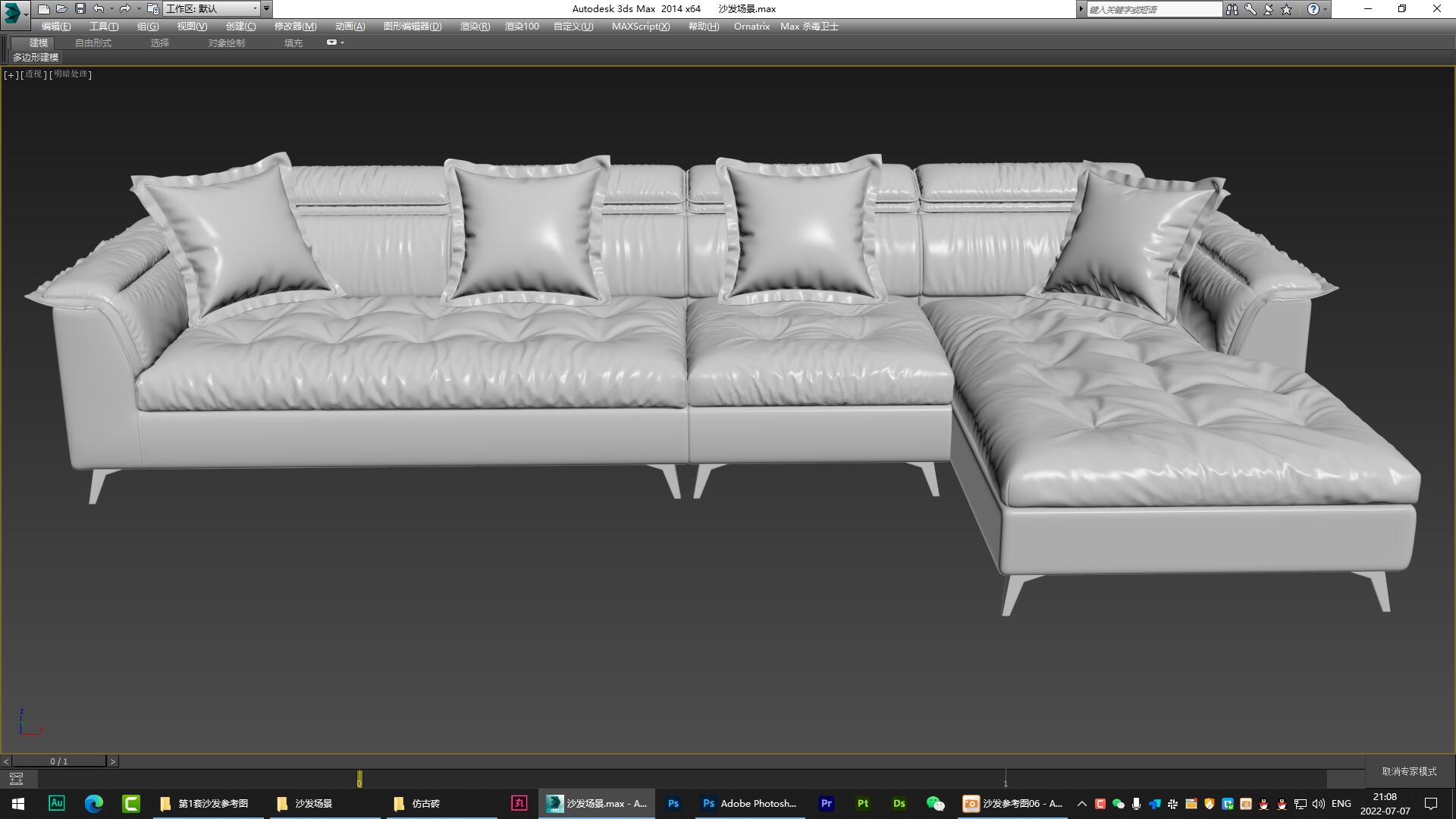This screenshot has width=1456, height=819.
Task: Open WeChat from the taskbar
Action: [x=935, y=804]
